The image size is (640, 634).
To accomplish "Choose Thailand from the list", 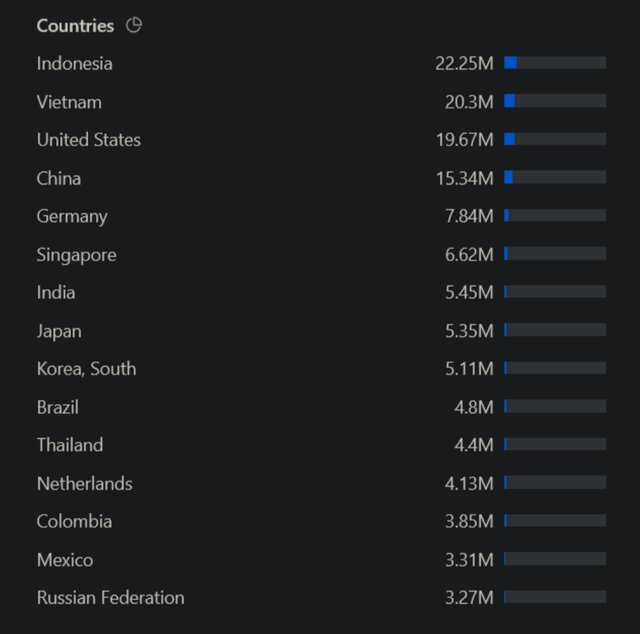I will [x=70, y=445].
